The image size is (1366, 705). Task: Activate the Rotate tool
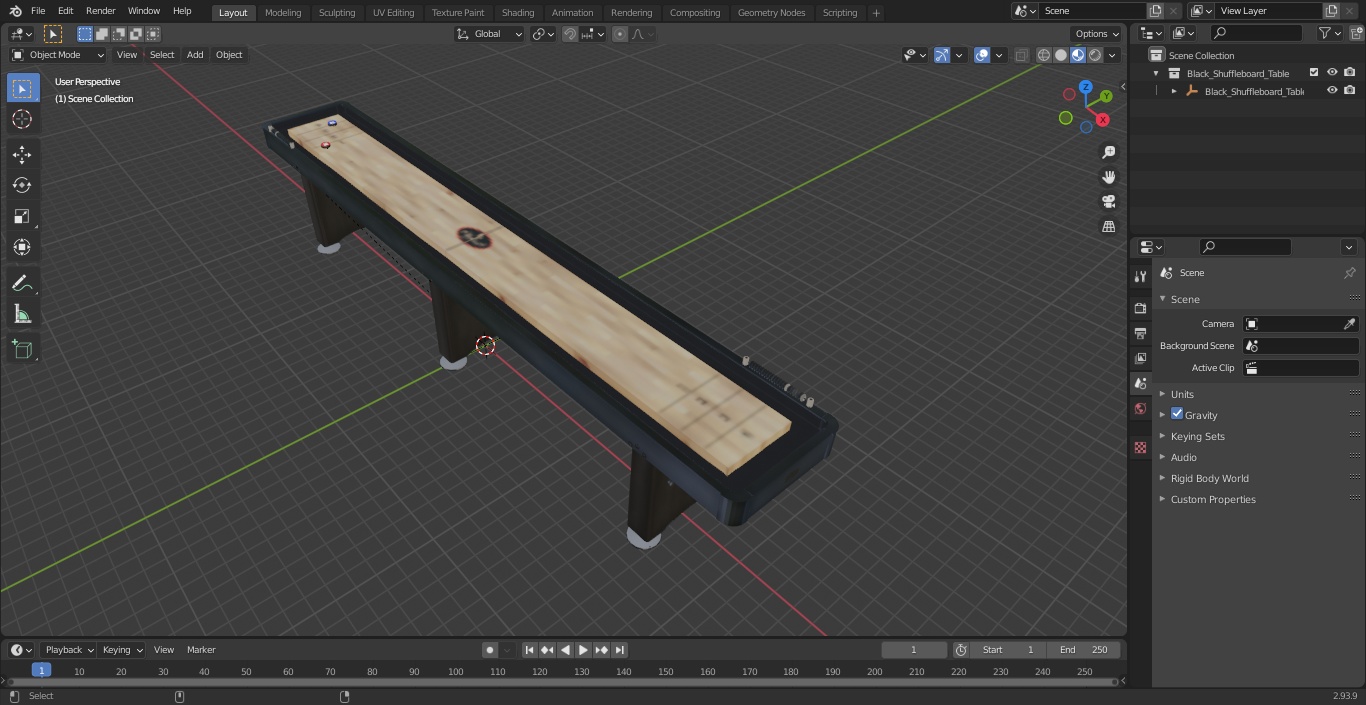22,185
